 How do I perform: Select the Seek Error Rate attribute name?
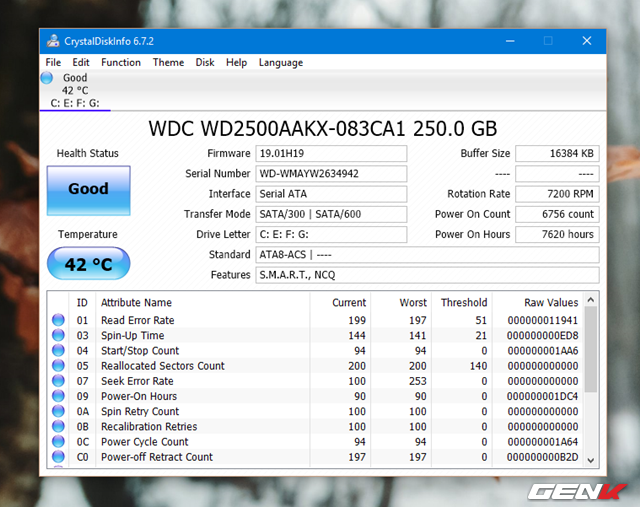click(x=137, y=380)
